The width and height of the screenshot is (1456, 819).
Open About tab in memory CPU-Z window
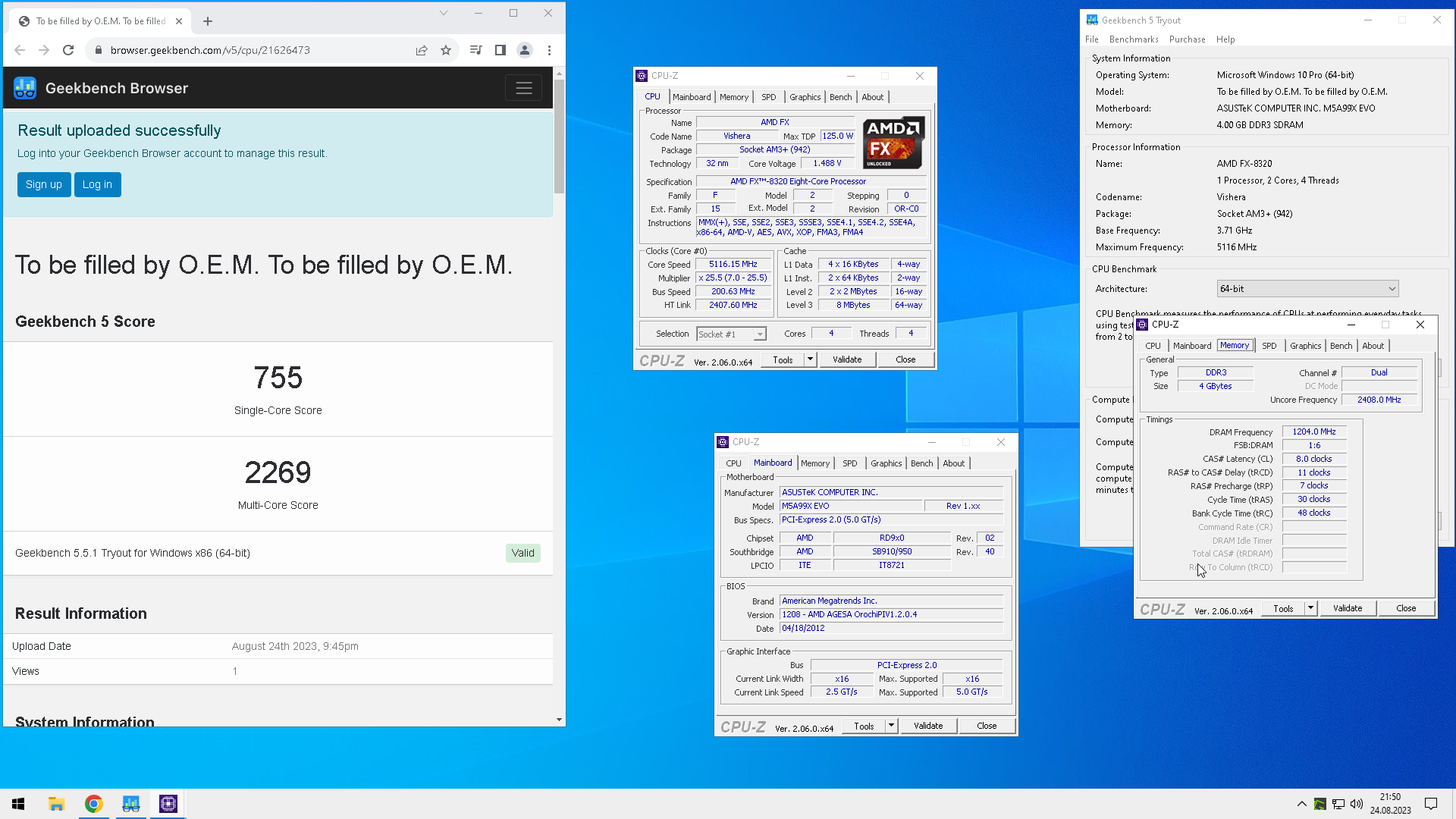1373,346
